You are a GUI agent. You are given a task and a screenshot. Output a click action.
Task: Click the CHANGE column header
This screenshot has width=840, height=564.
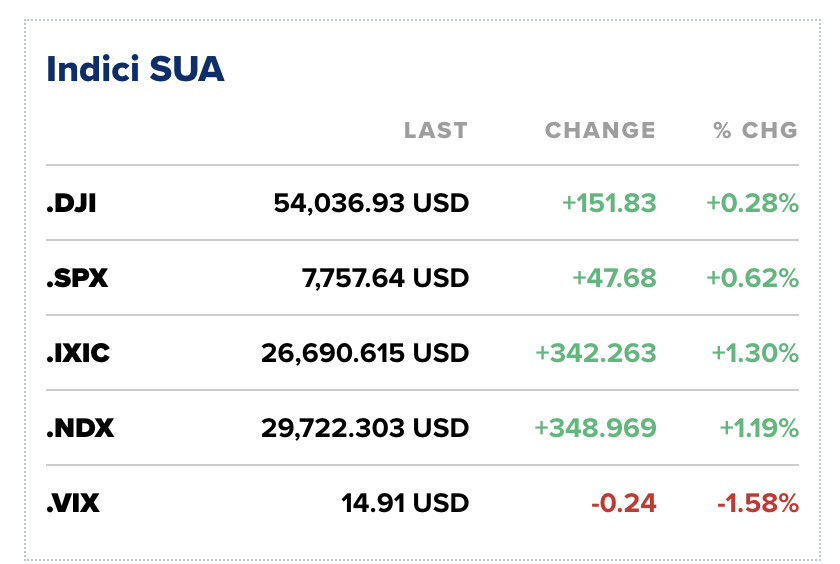[x=600, y=130]
